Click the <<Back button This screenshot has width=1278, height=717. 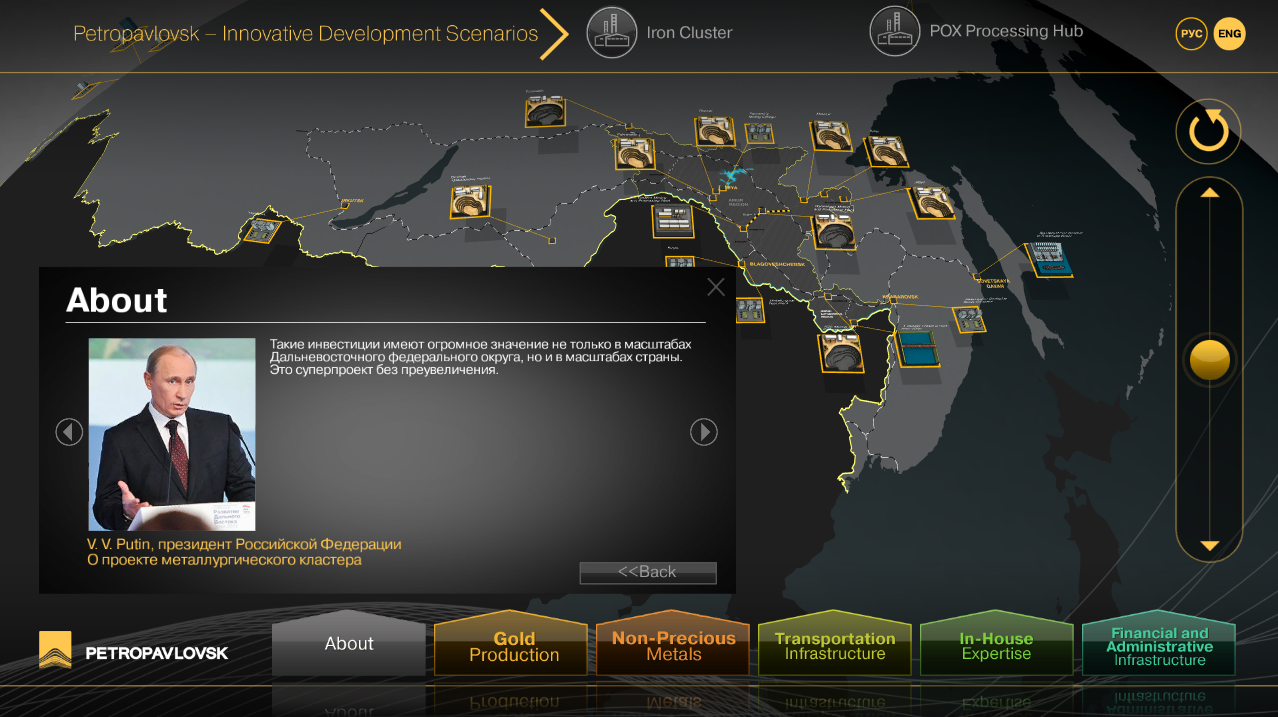point(648,572)
